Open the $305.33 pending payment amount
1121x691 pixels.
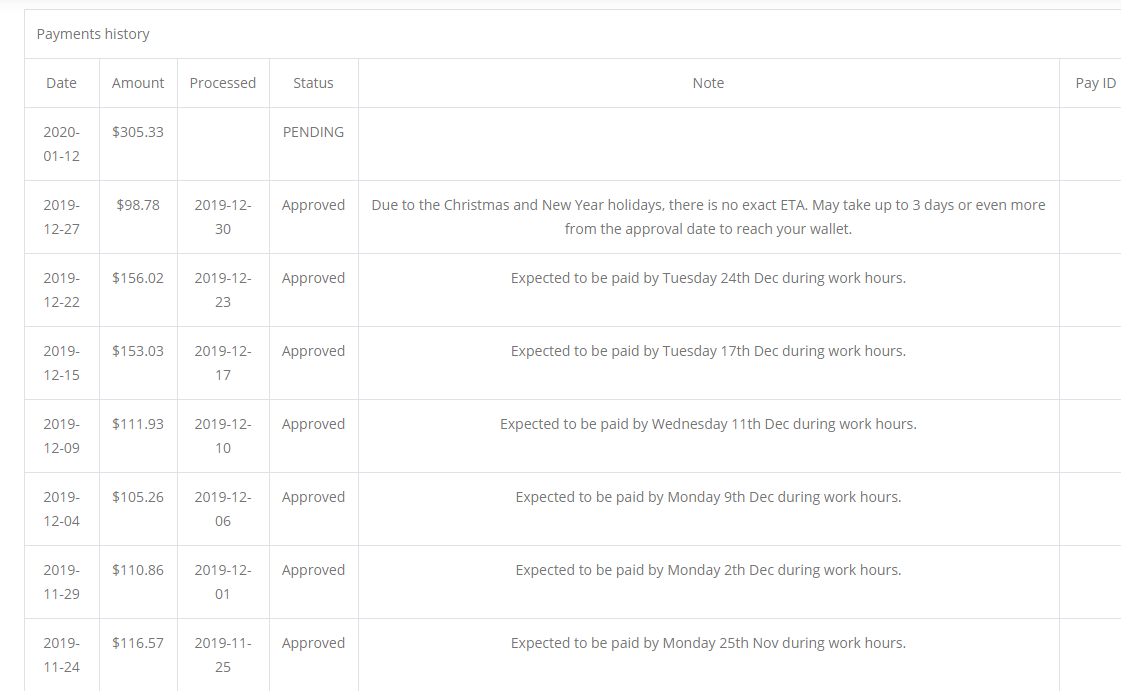tap(138, 132)
